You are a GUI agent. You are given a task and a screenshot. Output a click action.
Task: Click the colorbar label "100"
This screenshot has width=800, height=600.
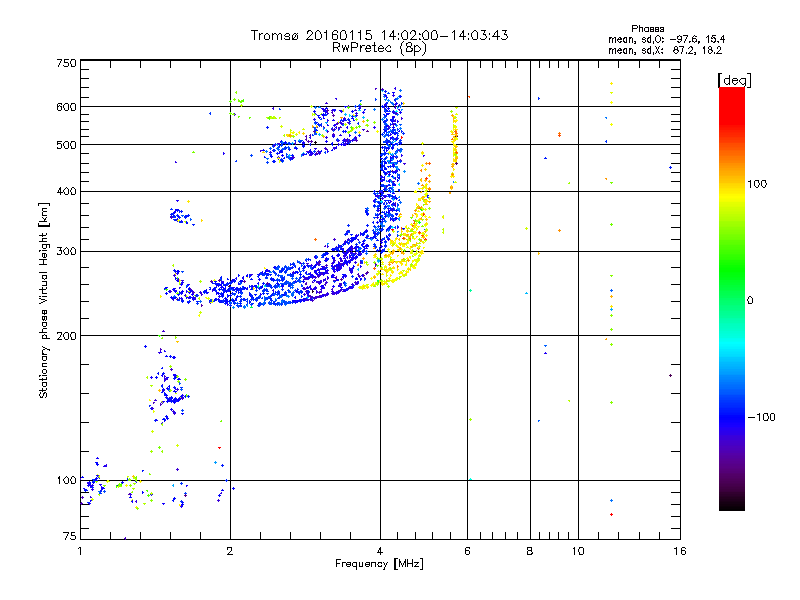pyautogui.click(x=757, y=184)
